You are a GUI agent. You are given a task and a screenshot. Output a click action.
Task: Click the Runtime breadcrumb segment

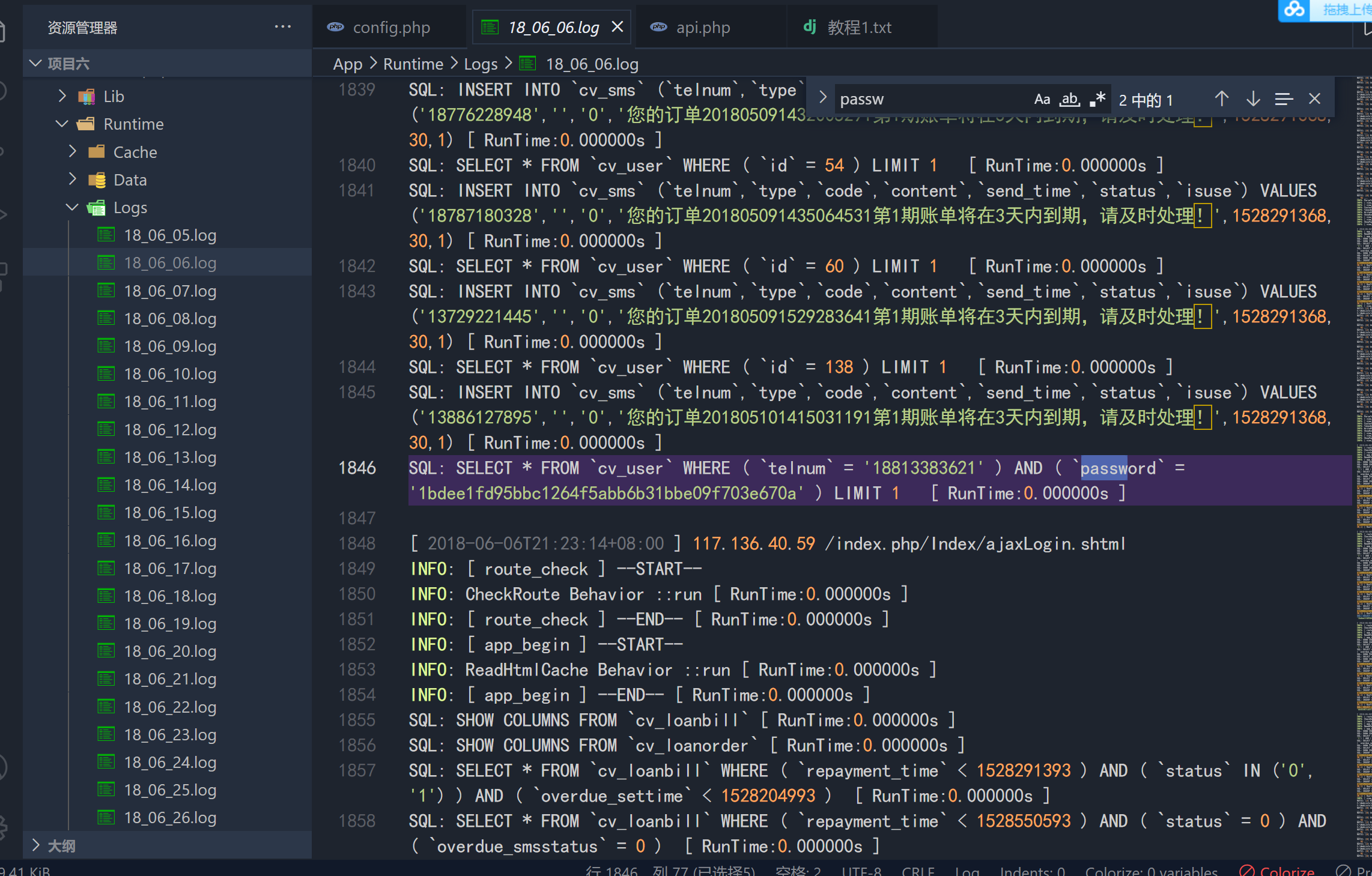[413, 64]
